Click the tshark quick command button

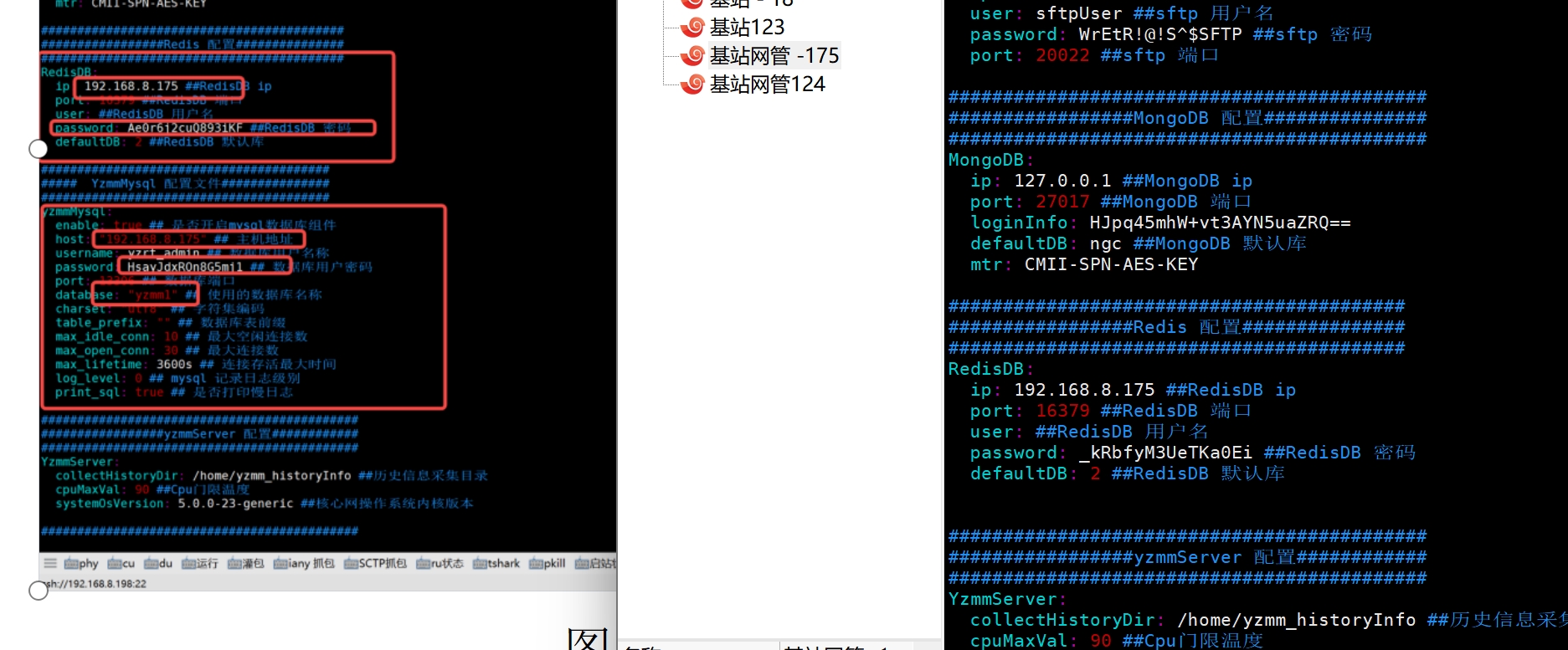pos(496,563)
